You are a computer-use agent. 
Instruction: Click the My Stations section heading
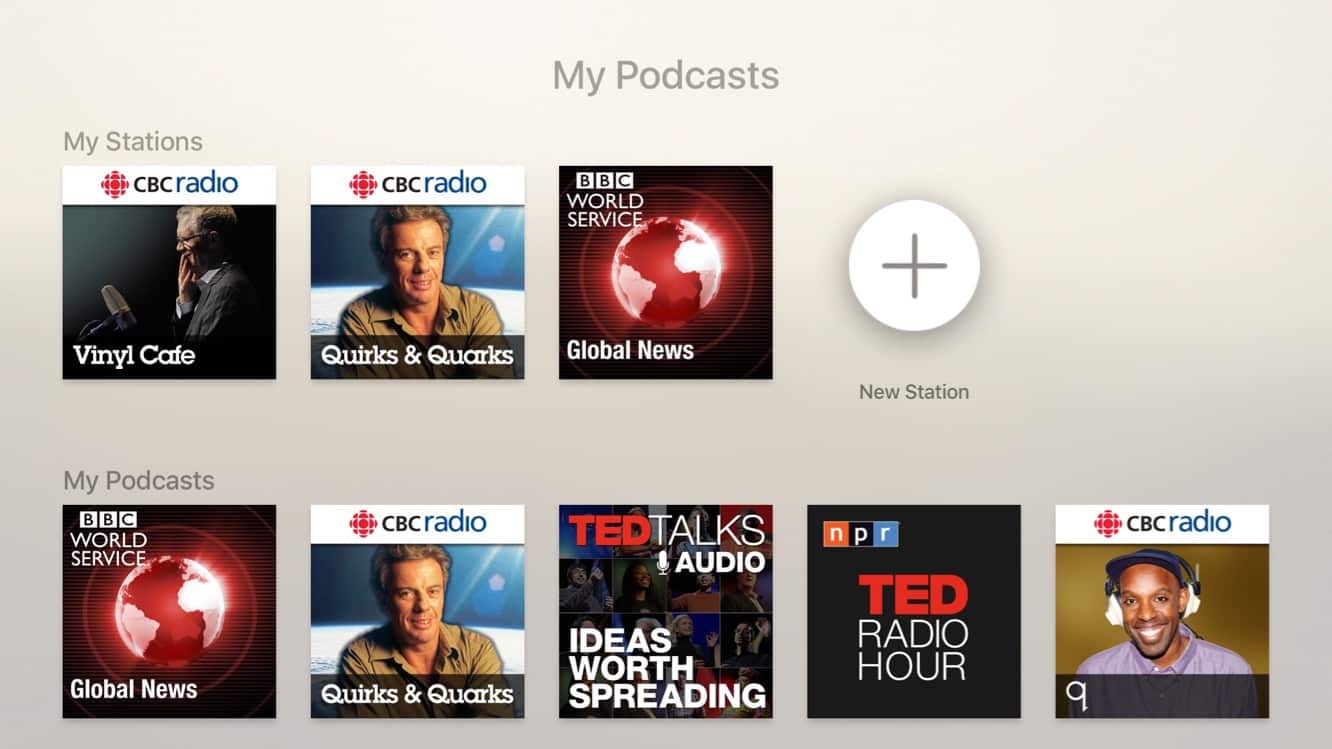point(133,142)
